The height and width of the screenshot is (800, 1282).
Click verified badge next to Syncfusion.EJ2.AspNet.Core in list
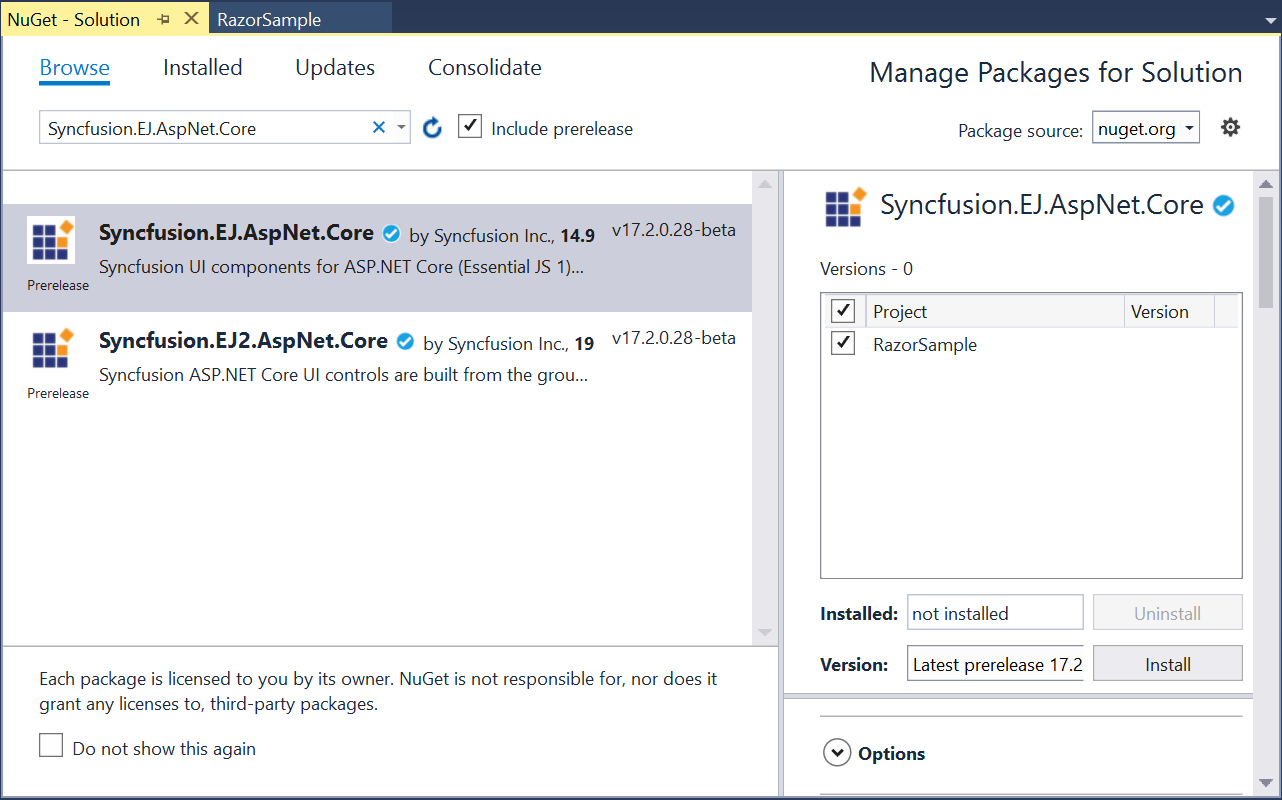coord(405,342)
